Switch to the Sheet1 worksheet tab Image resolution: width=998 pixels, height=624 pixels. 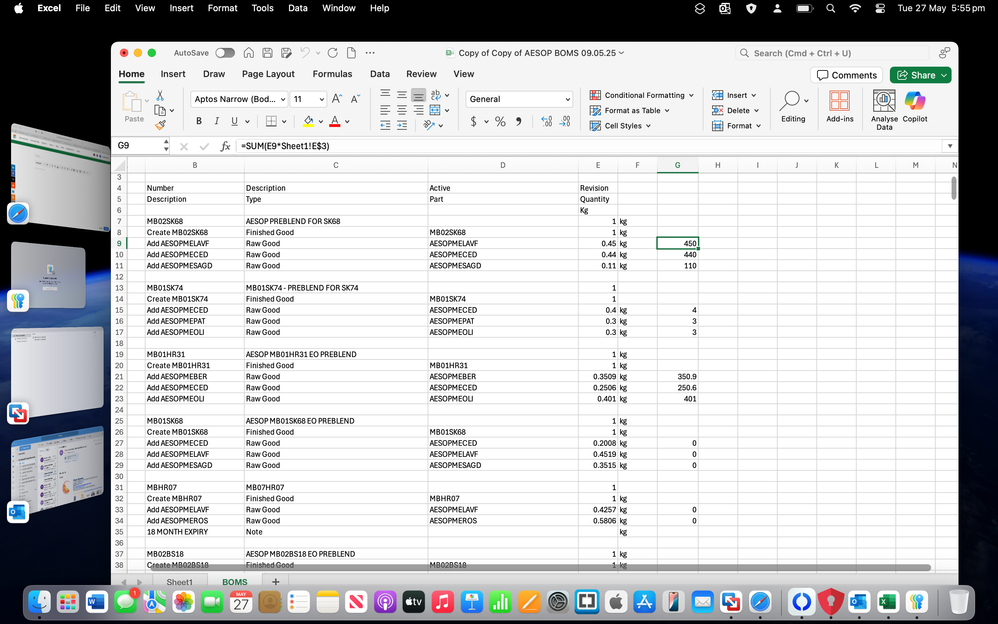(x=179, y=582)
